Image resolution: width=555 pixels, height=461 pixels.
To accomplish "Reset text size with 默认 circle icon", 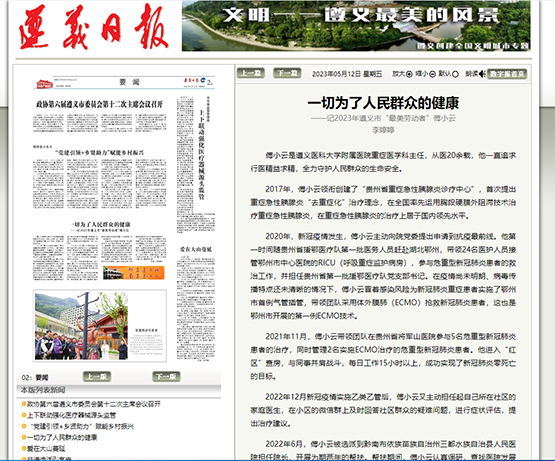I will (456, 74).
